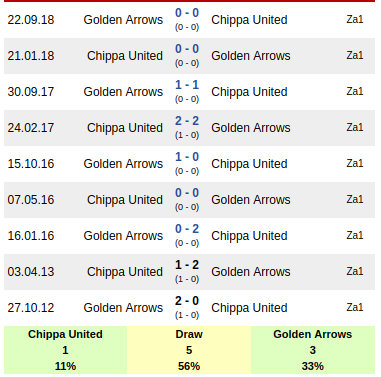The image size is (381, 377).
Task: Click Chippa United home team on 03.04.13
Action: pyautogui.click(x=125, y=272)
